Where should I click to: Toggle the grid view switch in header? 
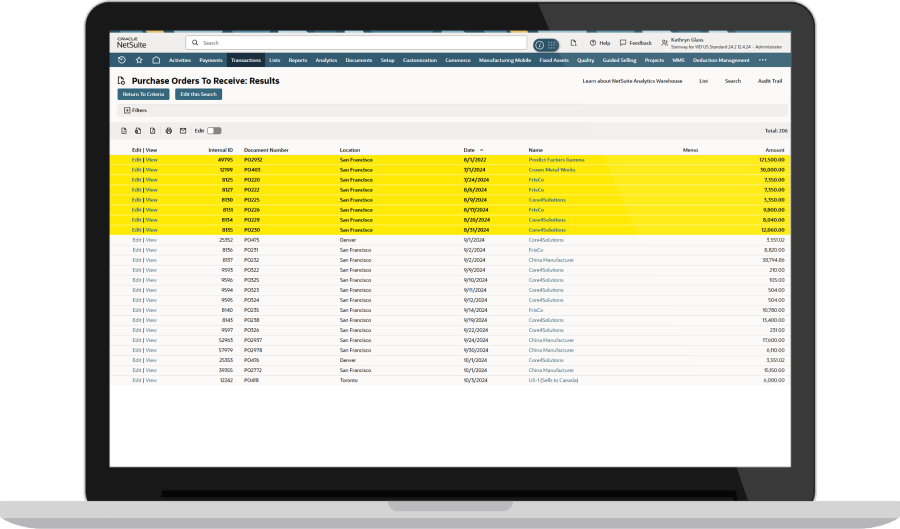click(552, 45)
